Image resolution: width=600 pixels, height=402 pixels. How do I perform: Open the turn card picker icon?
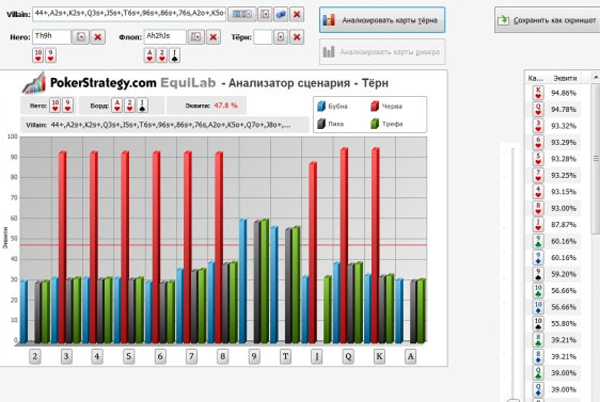[281, 37]
